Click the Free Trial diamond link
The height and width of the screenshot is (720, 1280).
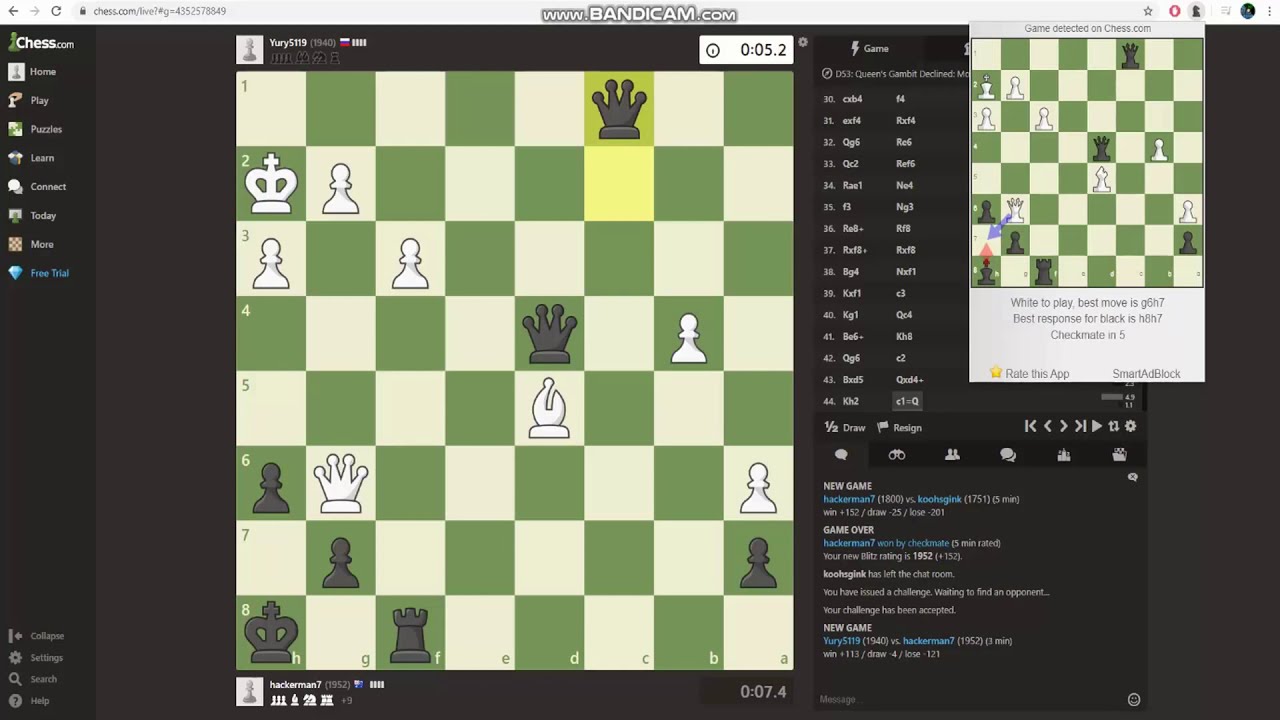click(39, 273)
